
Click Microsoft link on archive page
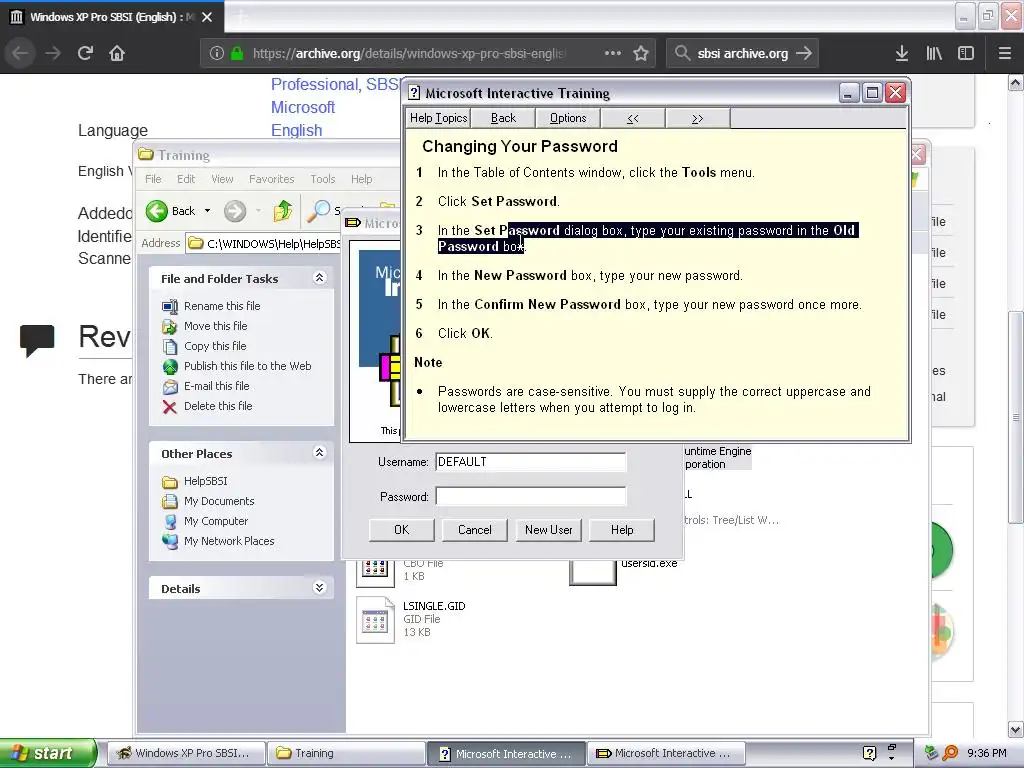[303, 107]
